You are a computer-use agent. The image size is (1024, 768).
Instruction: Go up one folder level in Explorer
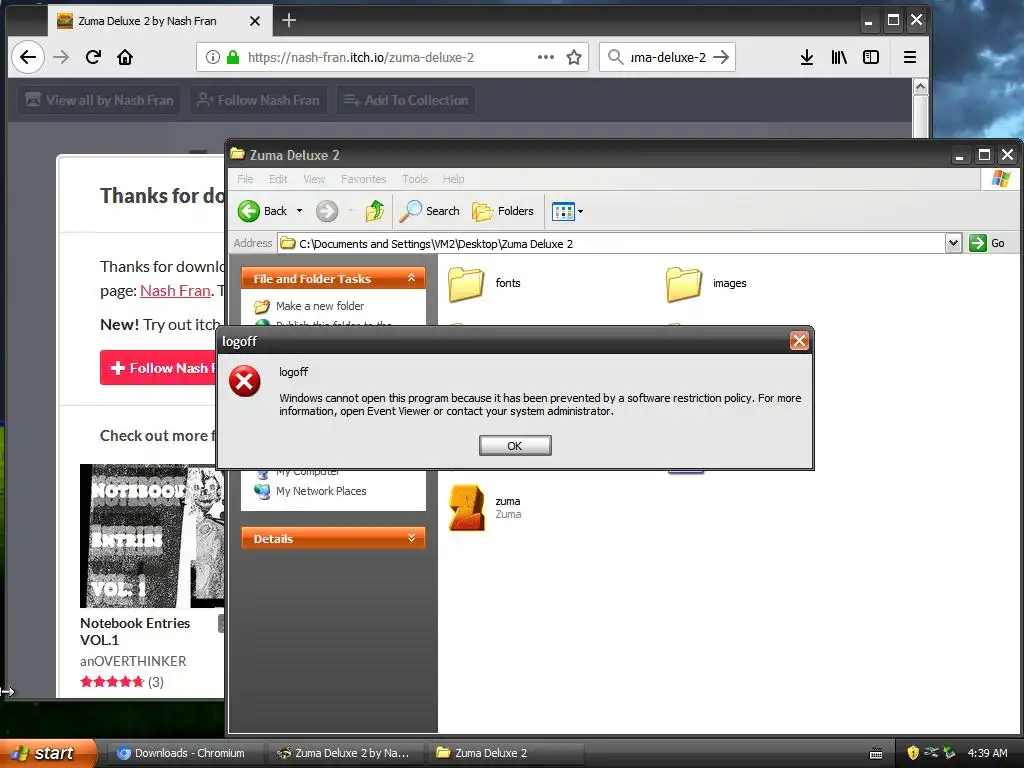click(375, 211)
